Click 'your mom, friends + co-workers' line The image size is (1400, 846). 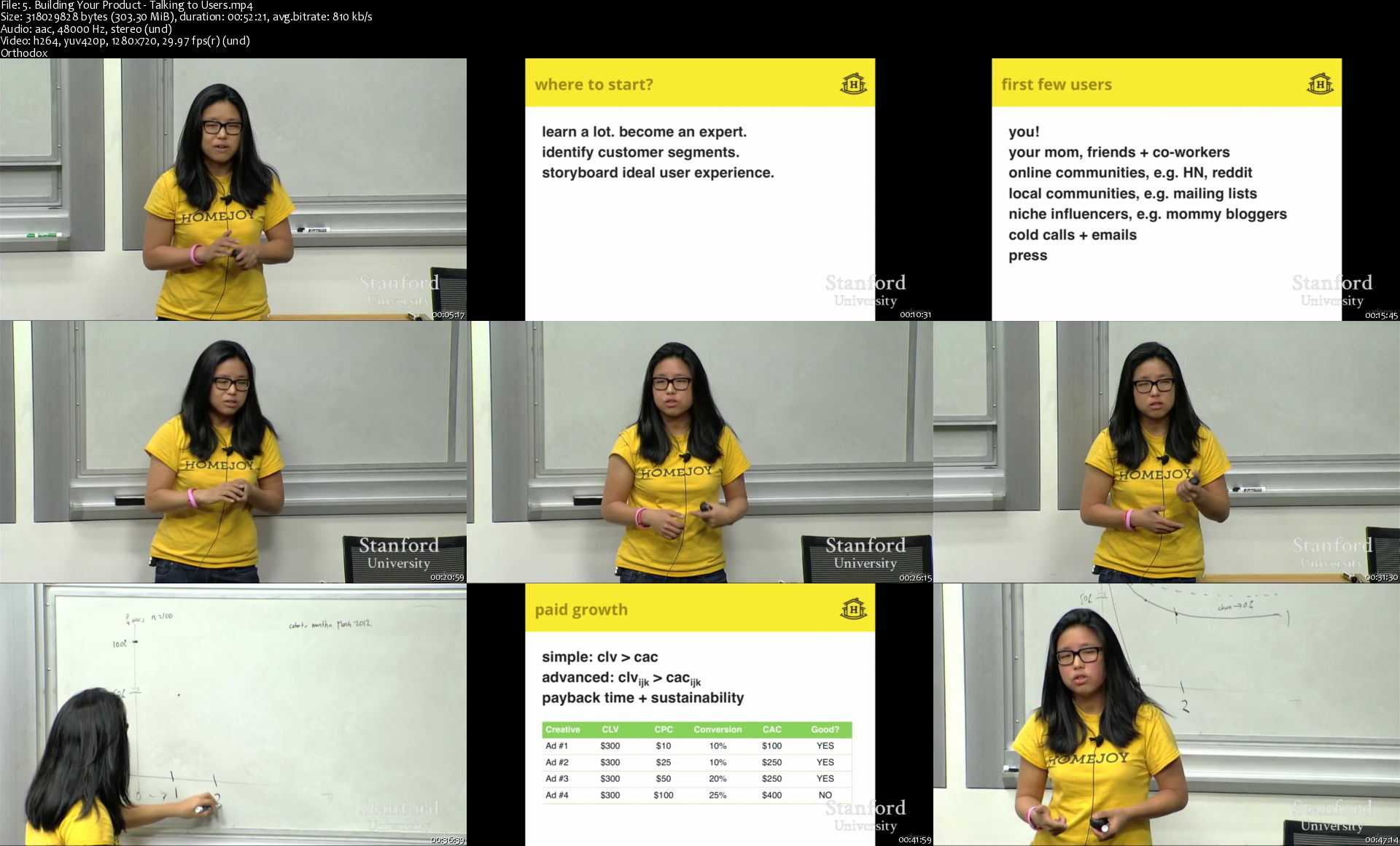click(1119, 152)
